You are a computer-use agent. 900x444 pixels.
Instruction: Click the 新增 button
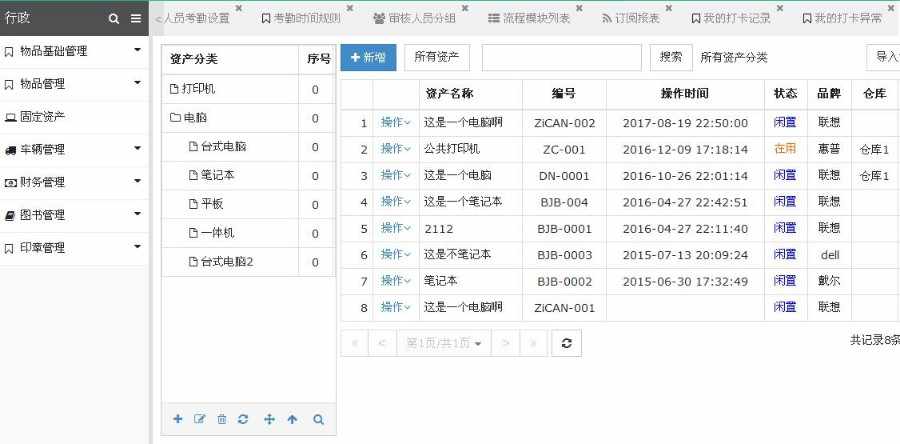[368, 57]
